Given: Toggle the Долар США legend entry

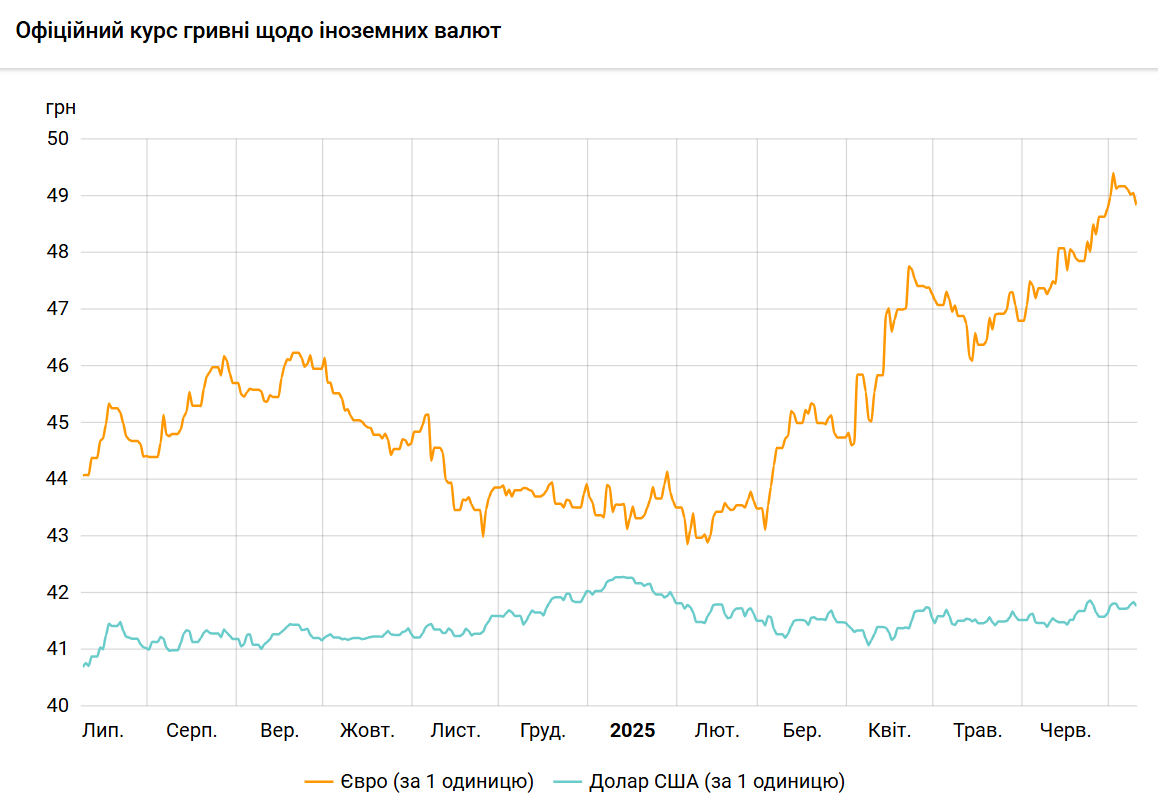Looking at the screenshot, I should [717, 780].
